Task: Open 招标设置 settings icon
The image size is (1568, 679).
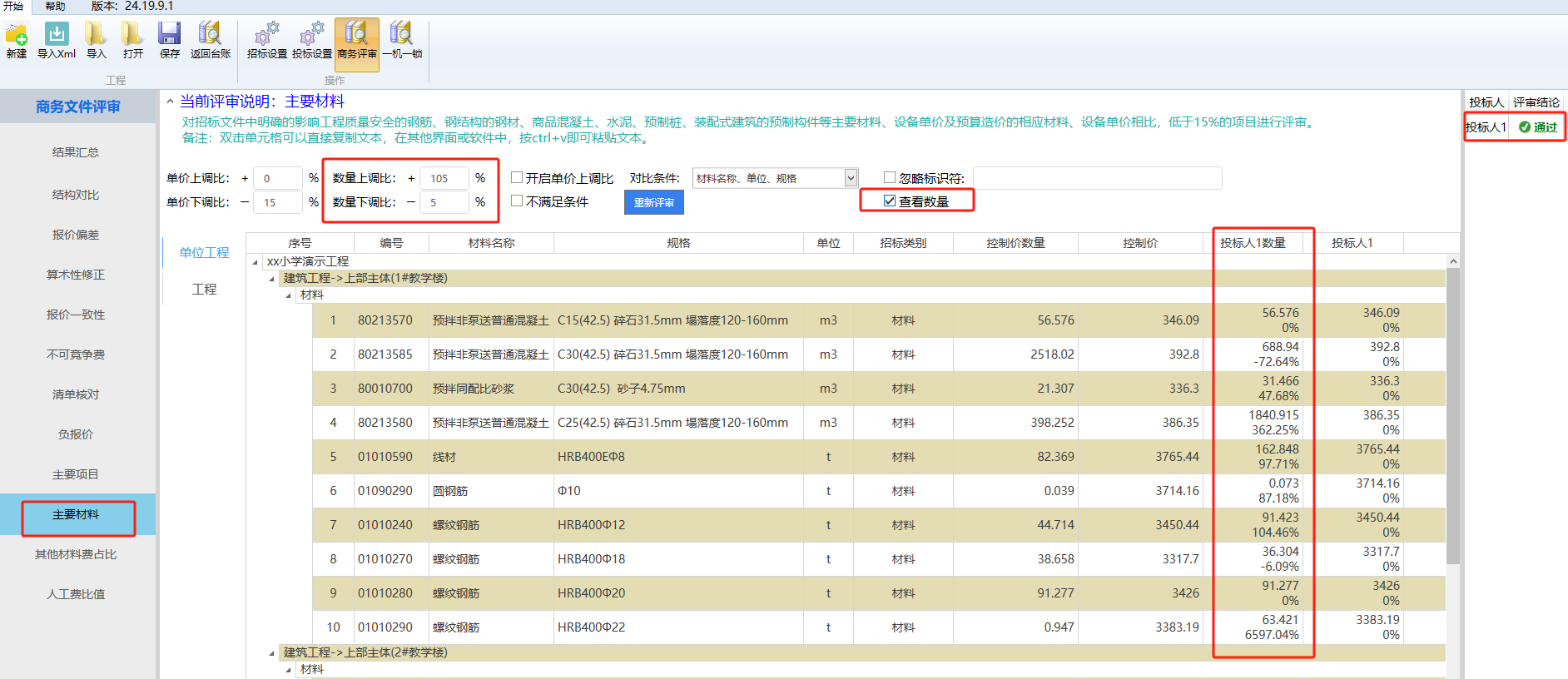Action: click(x=267, y=35)
